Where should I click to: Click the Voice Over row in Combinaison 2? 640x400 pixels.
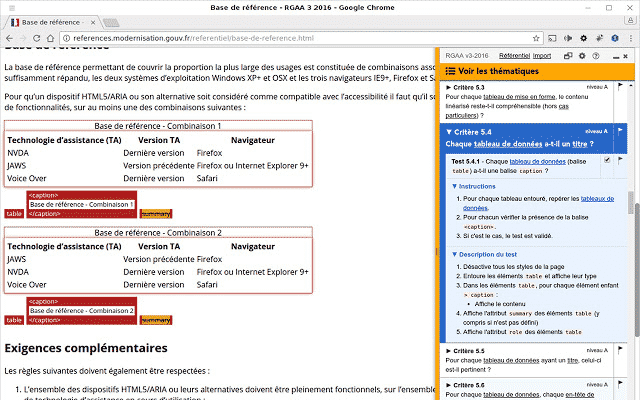point(158,285)
